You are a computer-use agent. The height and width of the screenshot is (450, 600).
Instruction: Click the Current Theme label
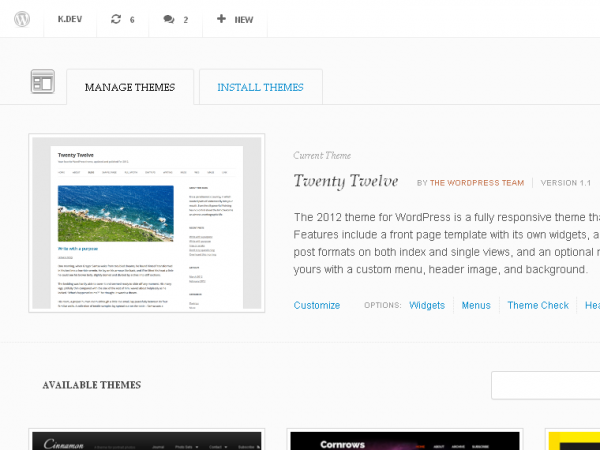[322, 155]
